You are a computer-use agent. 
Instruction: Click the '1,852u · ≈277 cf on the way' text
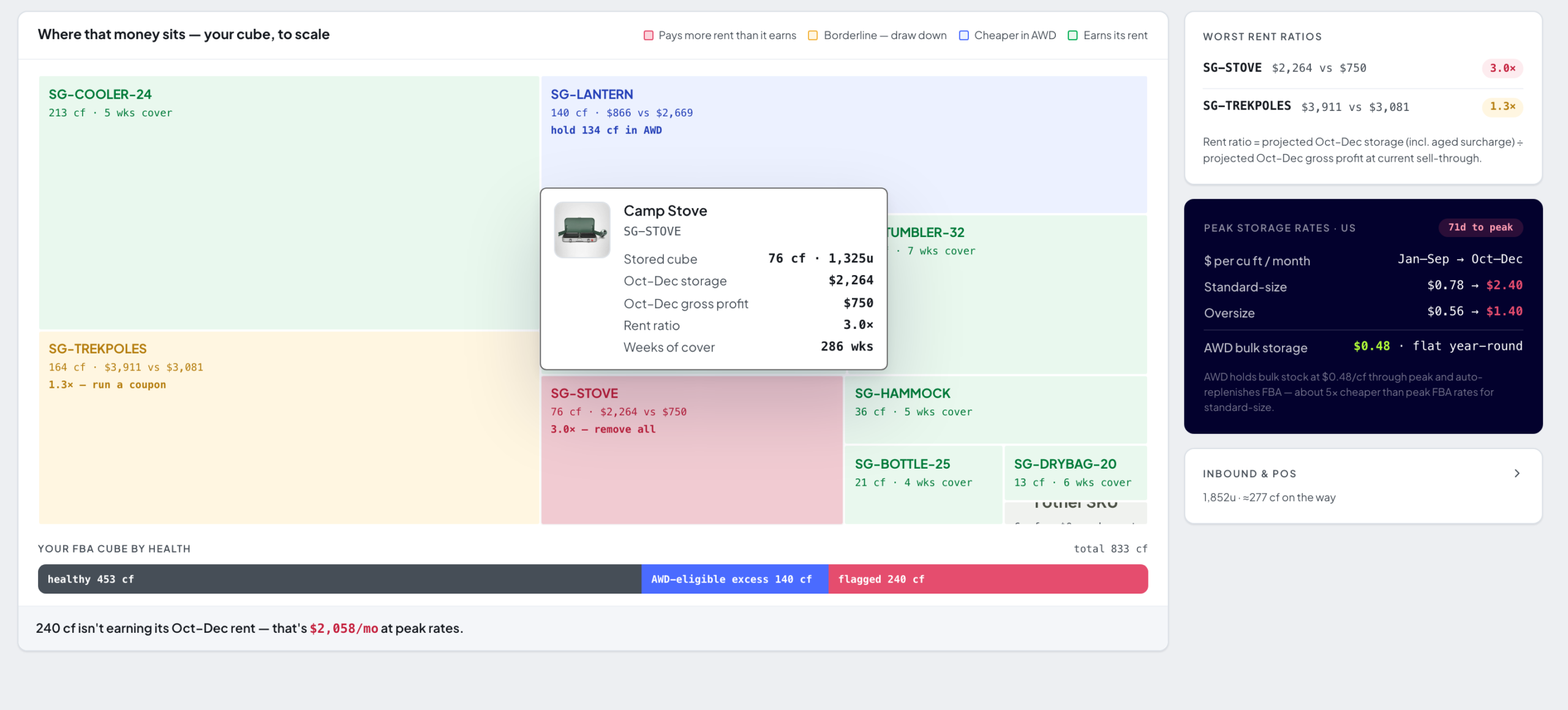click(x=1269, y=497)
